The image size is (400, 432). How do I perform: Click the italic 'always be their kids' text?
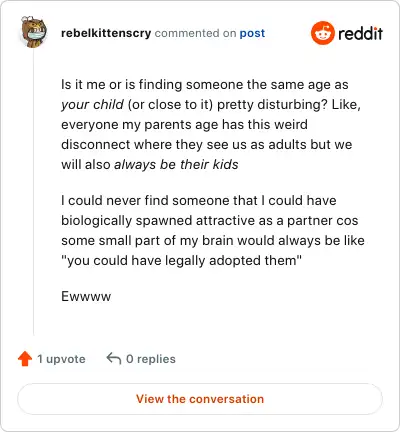point(176,165)
